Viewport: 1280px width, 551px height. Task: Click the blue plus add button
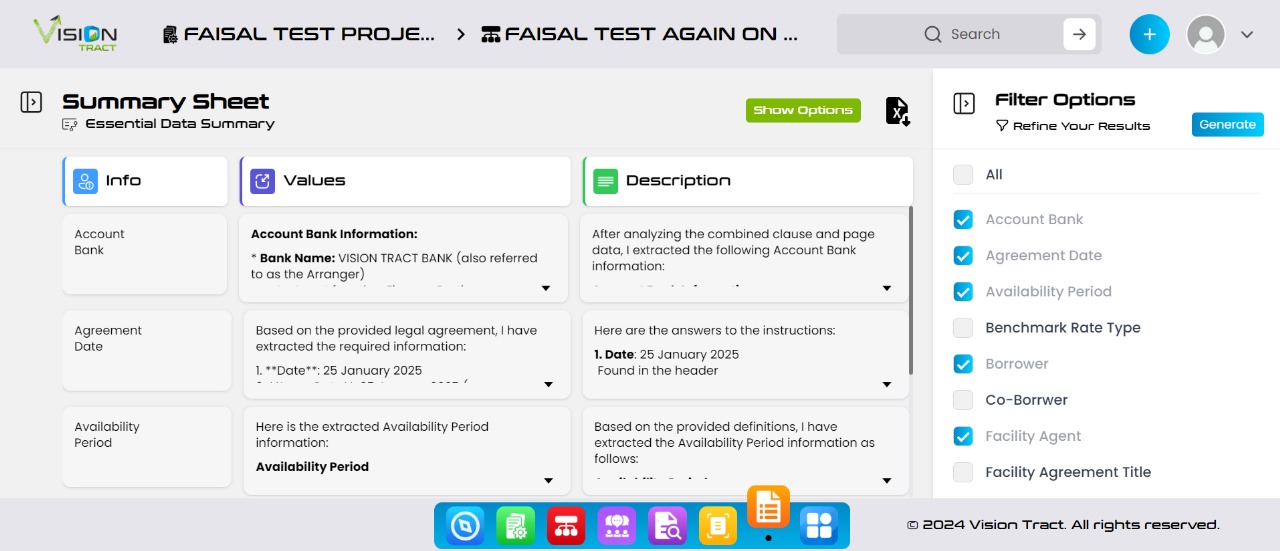pyautogui.click(x=1150, y=34)
